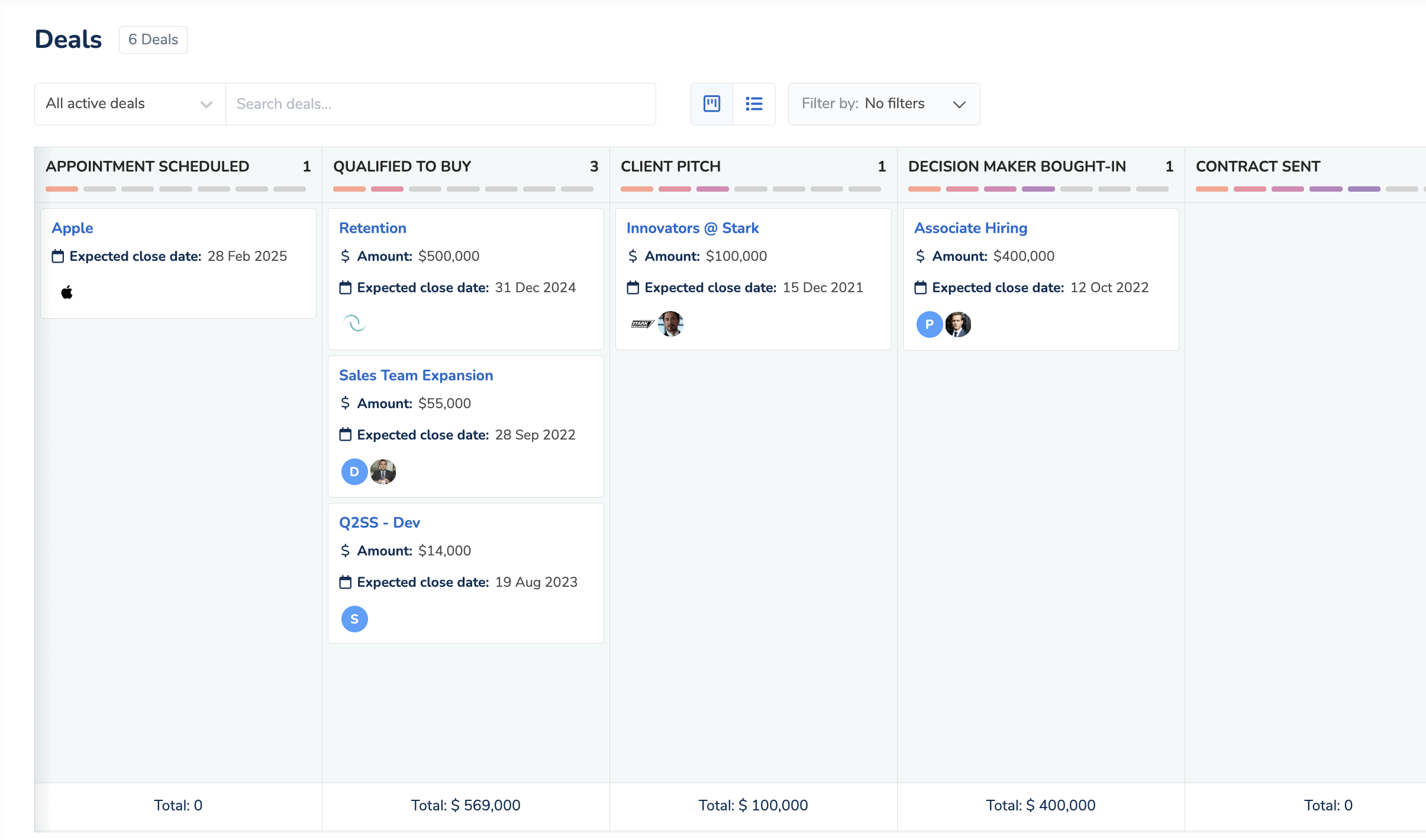Open the 'Innovators @ Stark' deal link
This screenshot has width=1426, height=840.
tap(692, 228)
